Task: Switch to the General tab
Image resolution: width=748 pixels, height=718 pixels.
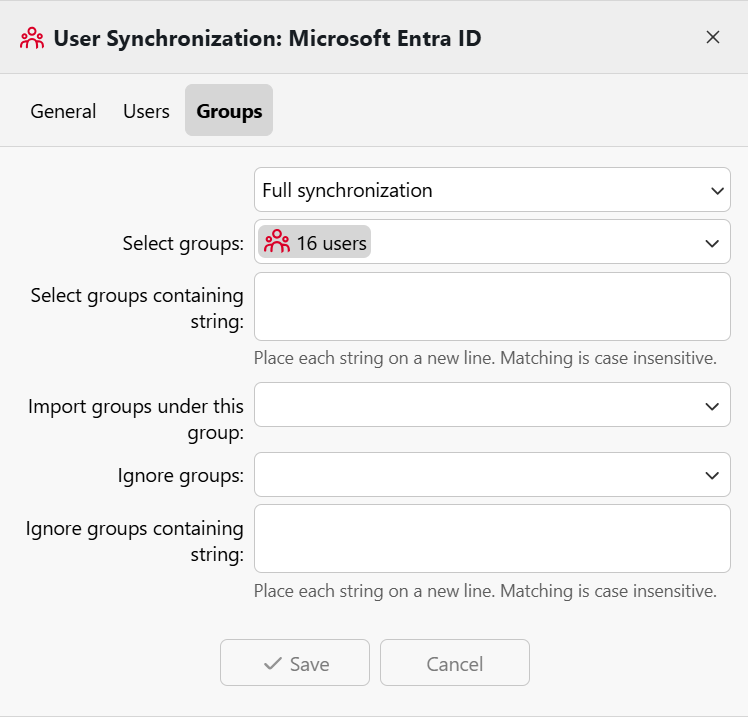Action: (63, 111)
